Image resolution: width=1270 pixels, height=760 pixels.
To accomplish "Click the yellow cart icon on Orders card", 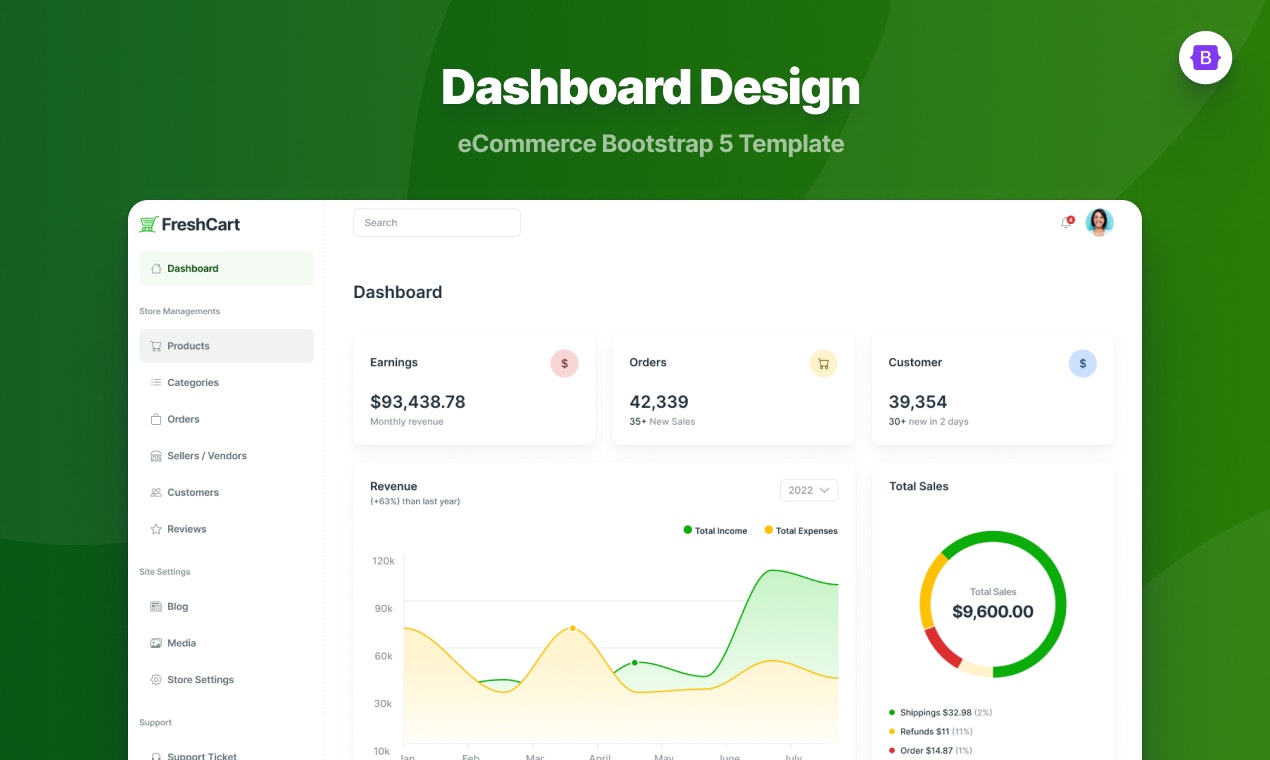I will pyautogui.click(x=823, y=364).
